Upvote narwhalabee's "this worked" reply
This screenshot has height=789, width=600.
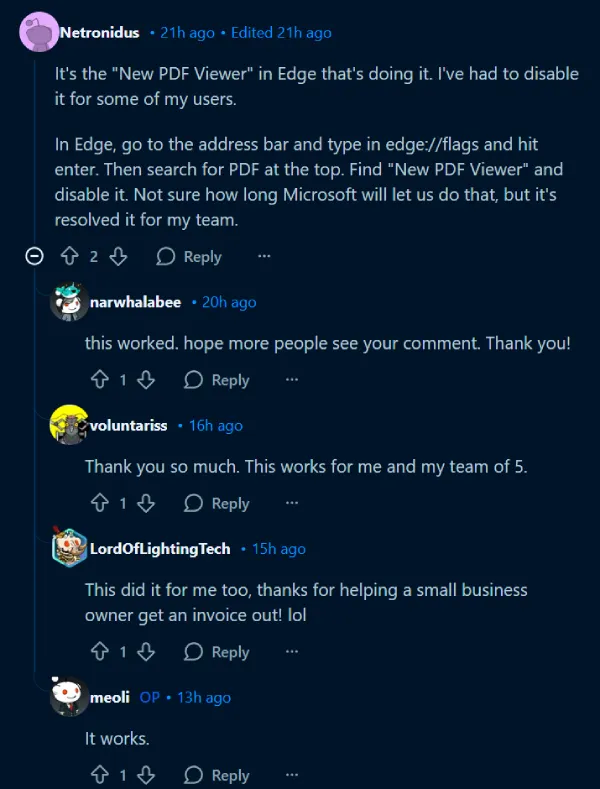click(x=100, y=380)
